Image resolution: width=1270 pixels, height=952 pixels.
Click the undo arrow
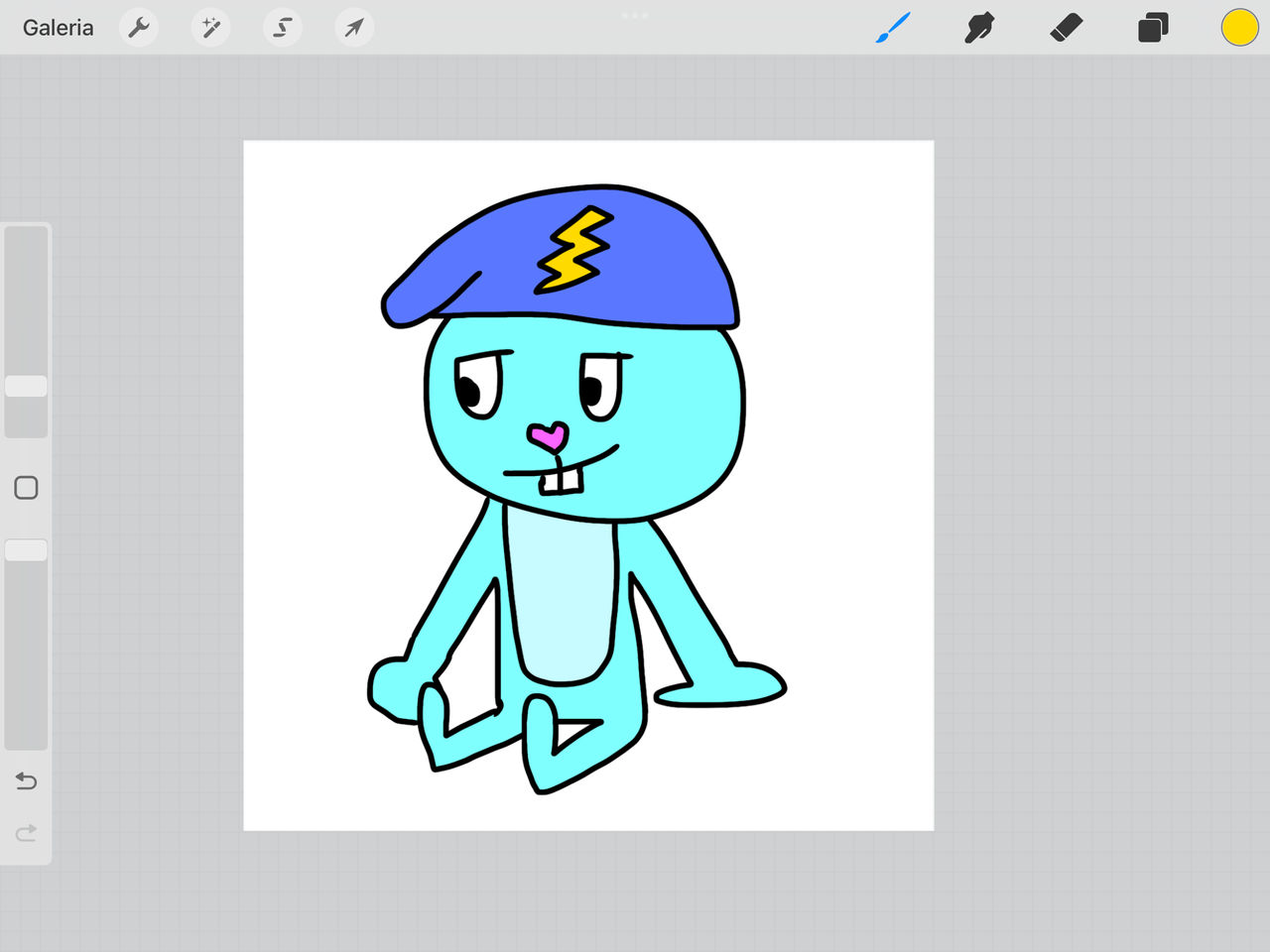[26, 781]
